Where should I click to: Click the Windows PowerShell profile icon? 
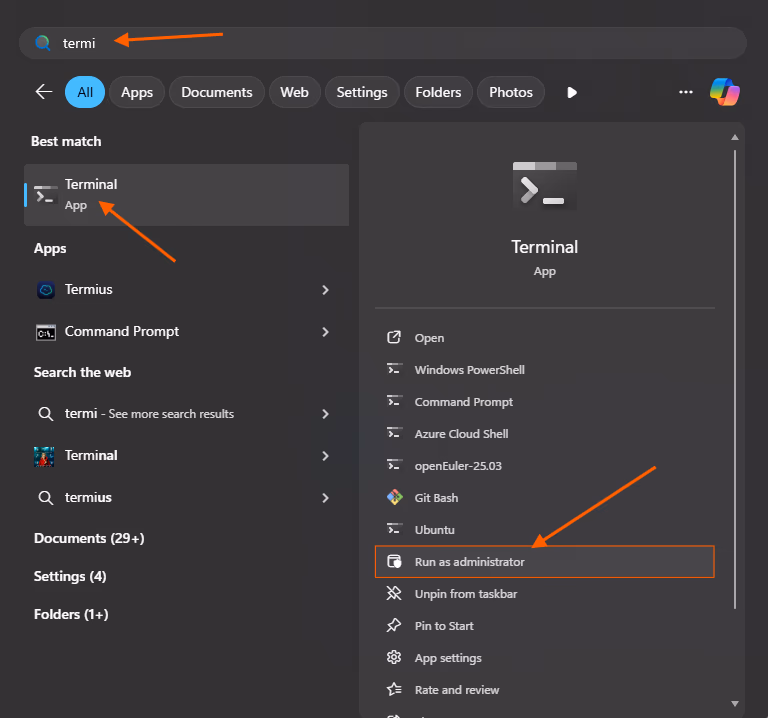tap(394, 369)
